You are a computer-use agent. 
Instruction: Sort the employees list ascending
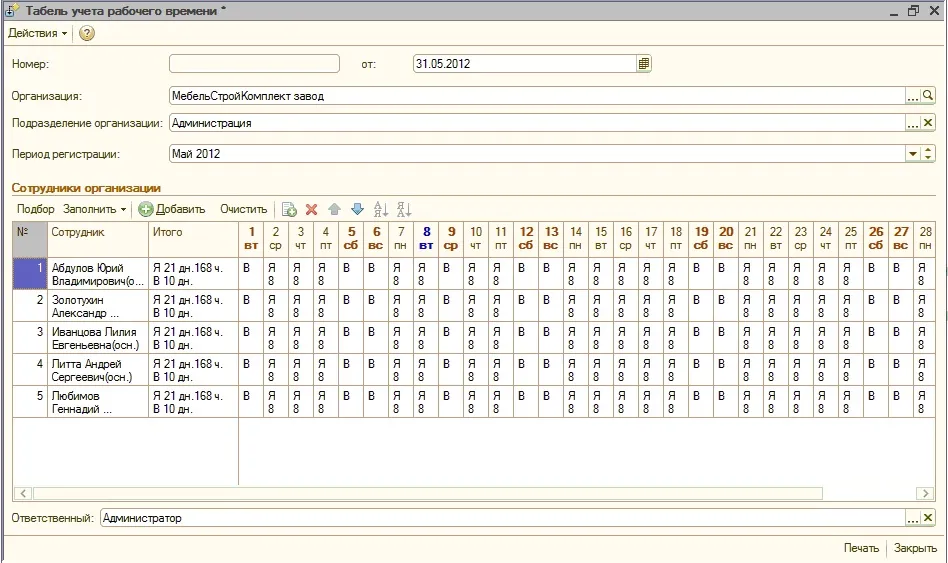pos(380,210)
